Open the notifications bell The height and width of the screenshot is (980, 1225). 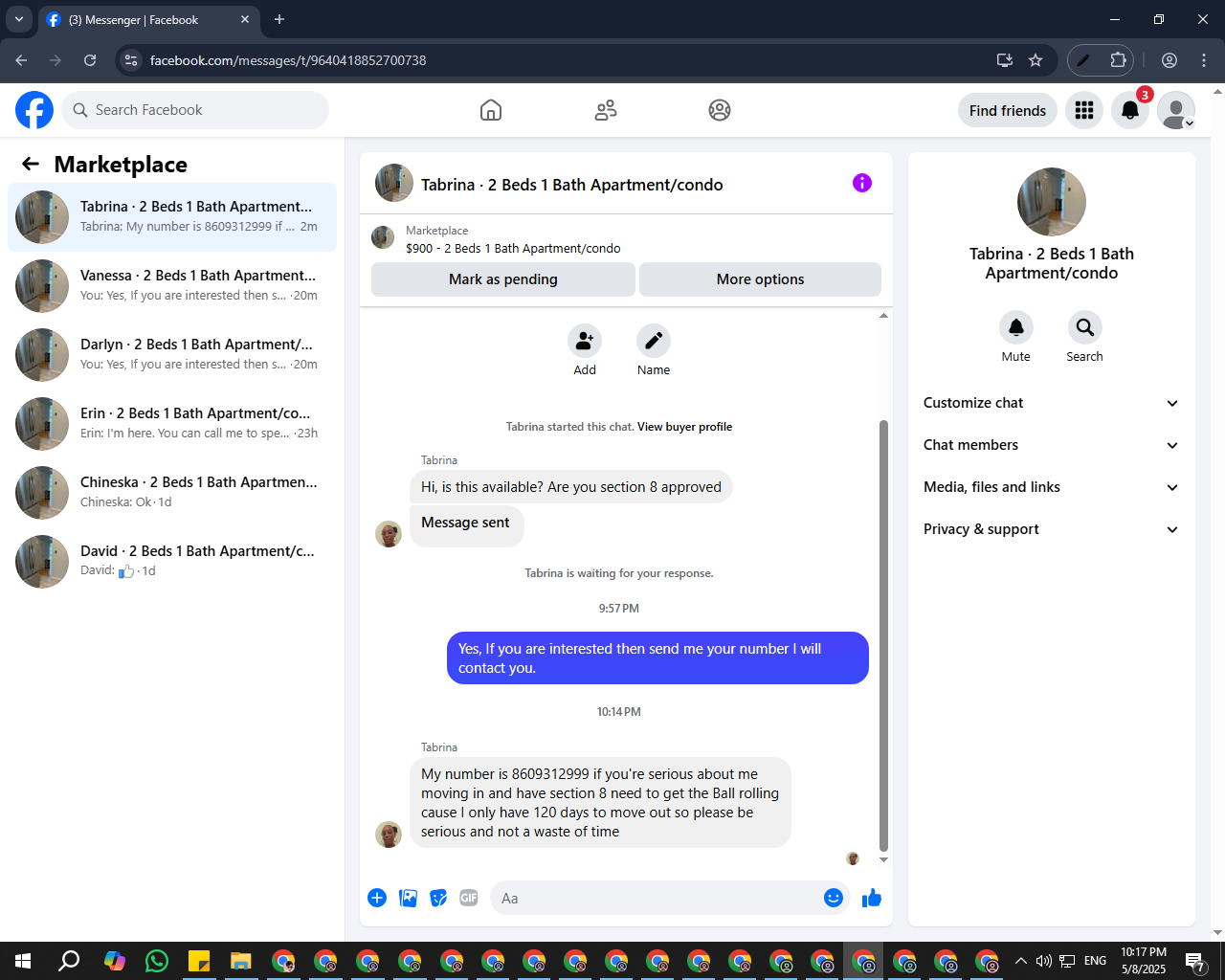(x=1130, y=110)
